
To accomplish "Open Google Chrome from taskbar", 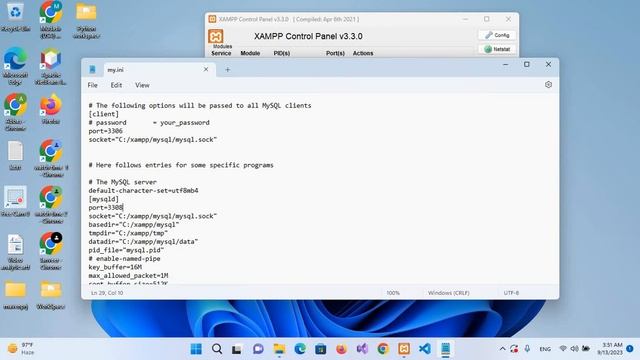I will [x=383, y=349].
